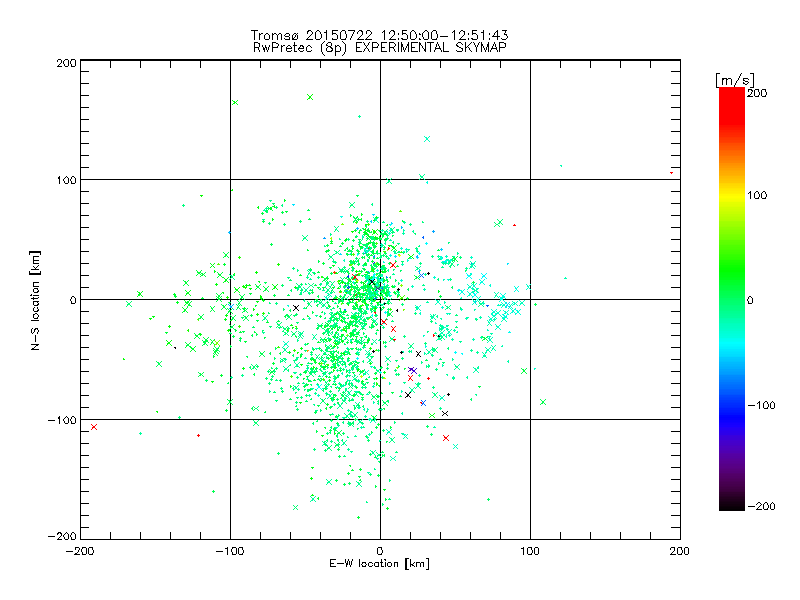Click the '100' tick label on the E-W axis
Viewport: 800px width, 600px height.
(530, 551)
